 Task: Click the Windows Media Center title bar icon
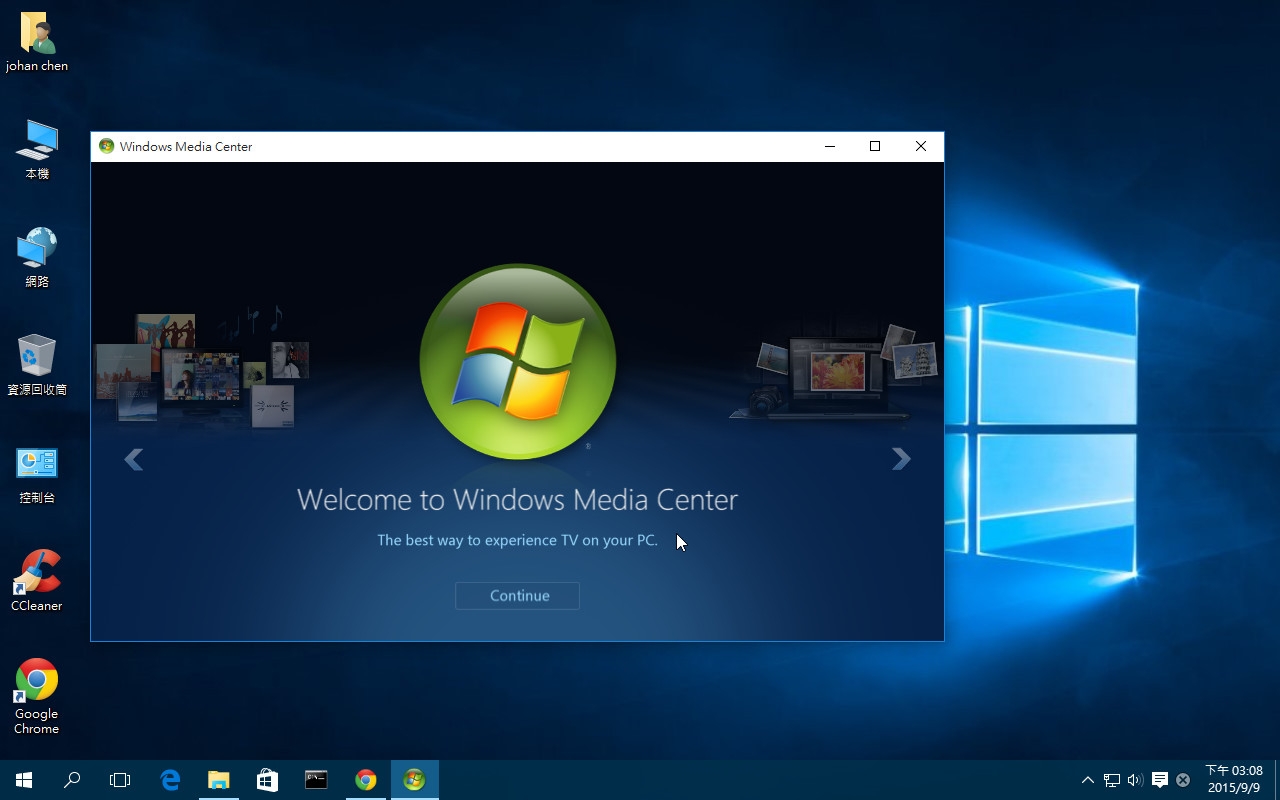tap(106, 146)
